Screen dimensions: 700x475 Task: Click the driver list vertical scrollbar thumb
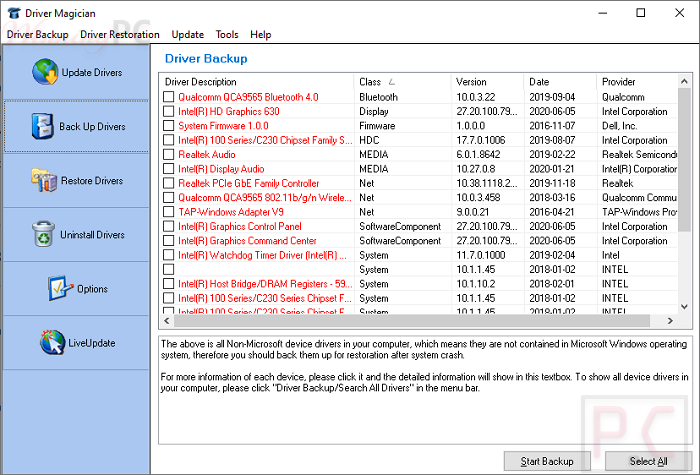tap(684, 160)
